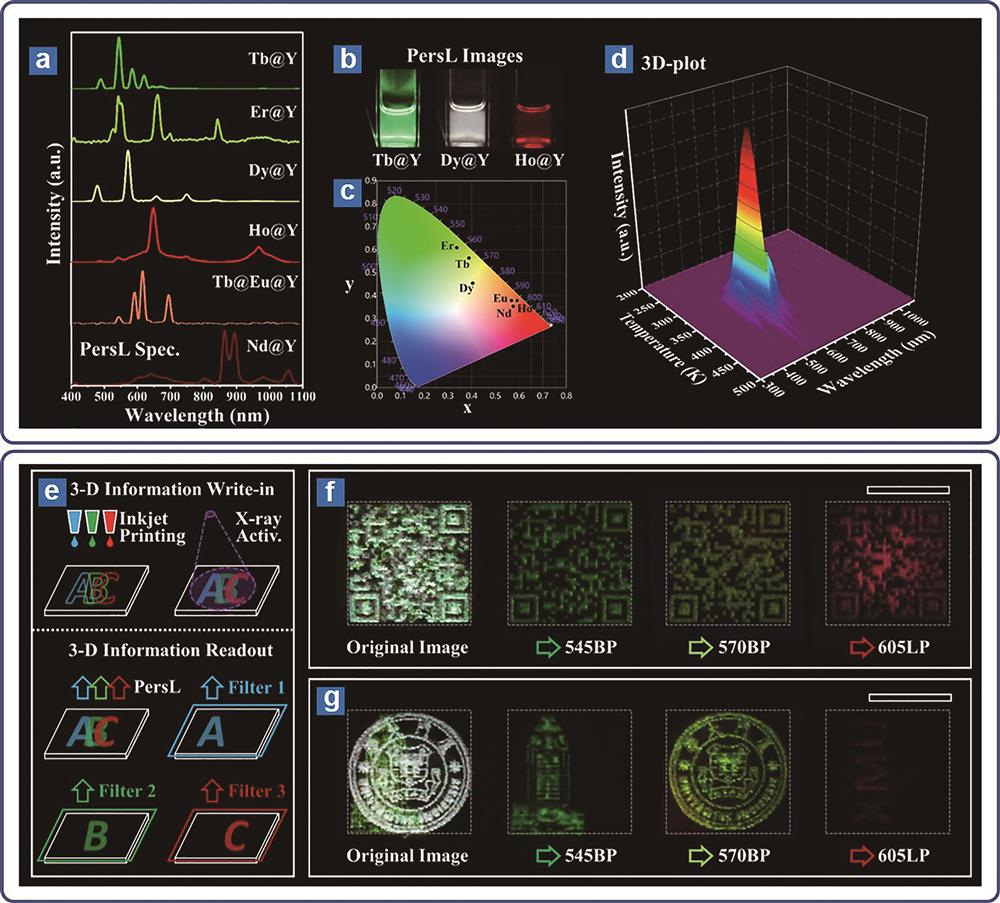Click the panel "g" label badge
The width and height of the screenshot is (1000, 903).
coord(330,699)
